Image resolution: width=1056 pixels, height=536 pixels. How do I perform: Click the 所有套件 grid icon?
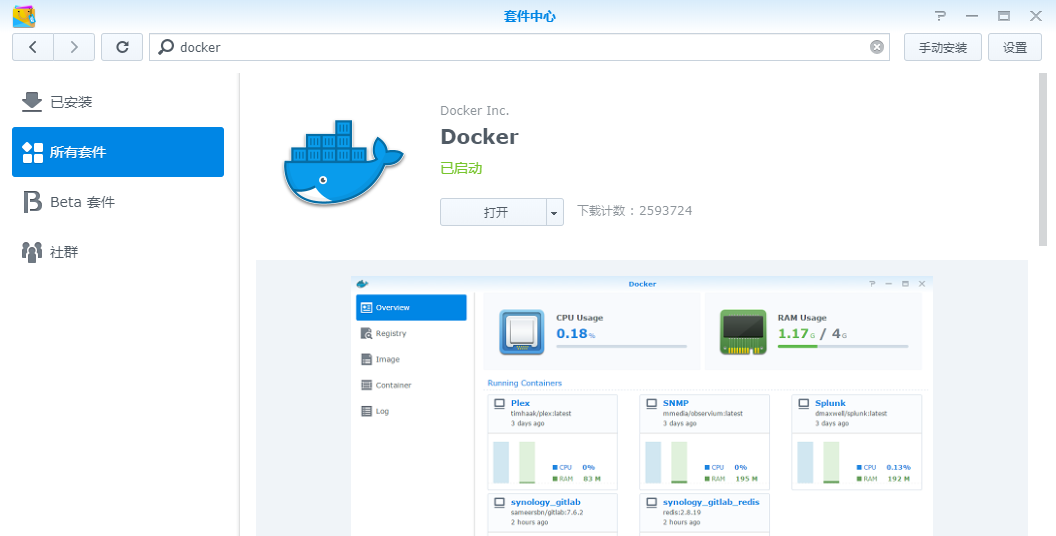tap(32, 152)
